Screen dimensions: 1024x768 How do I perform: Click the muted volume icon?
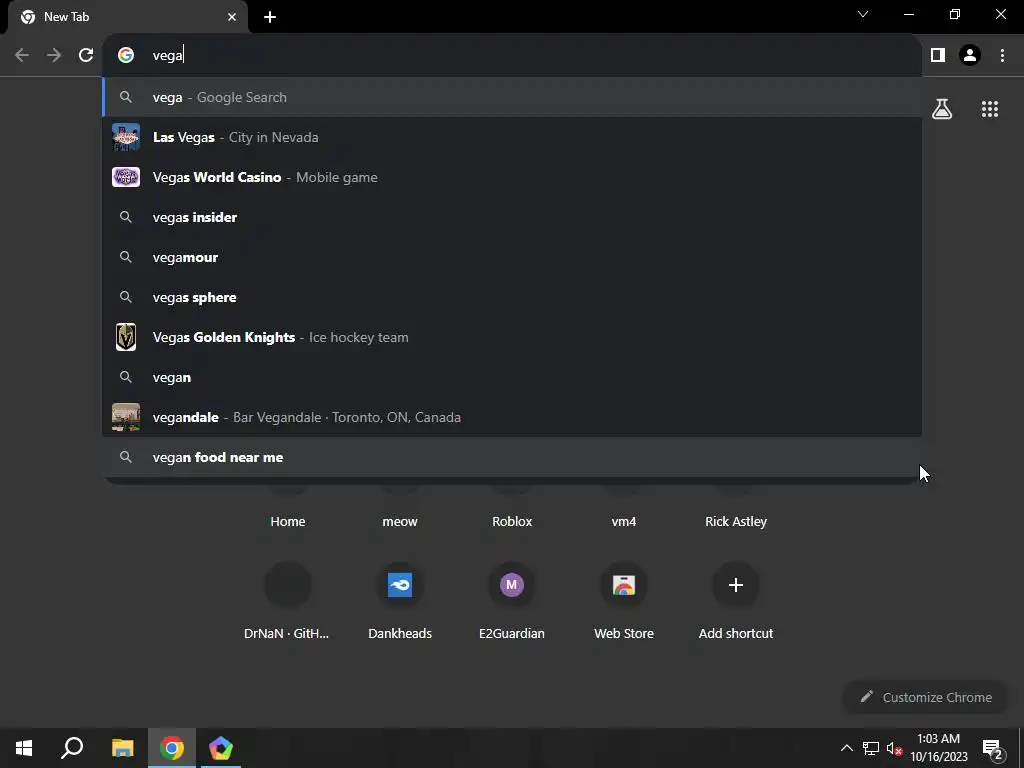[895, 748]
